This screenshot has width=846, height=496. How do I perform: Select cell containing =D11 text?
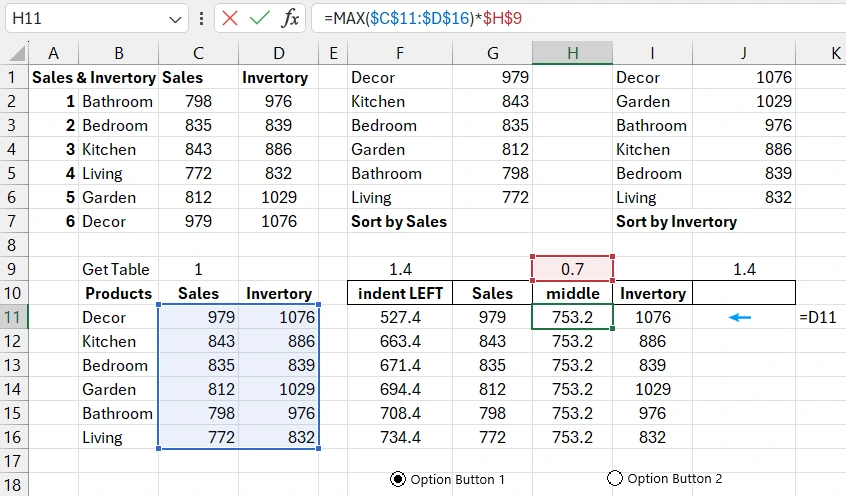pos(819,317)
